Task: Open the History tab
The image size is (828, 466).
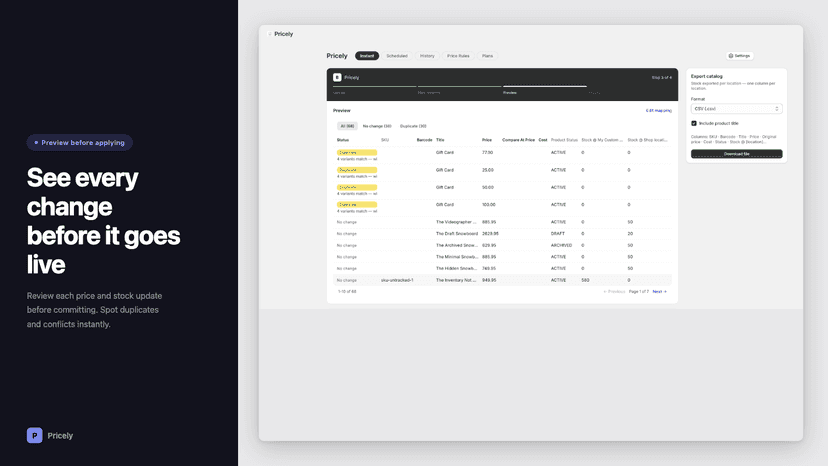Action: [427, 55]
